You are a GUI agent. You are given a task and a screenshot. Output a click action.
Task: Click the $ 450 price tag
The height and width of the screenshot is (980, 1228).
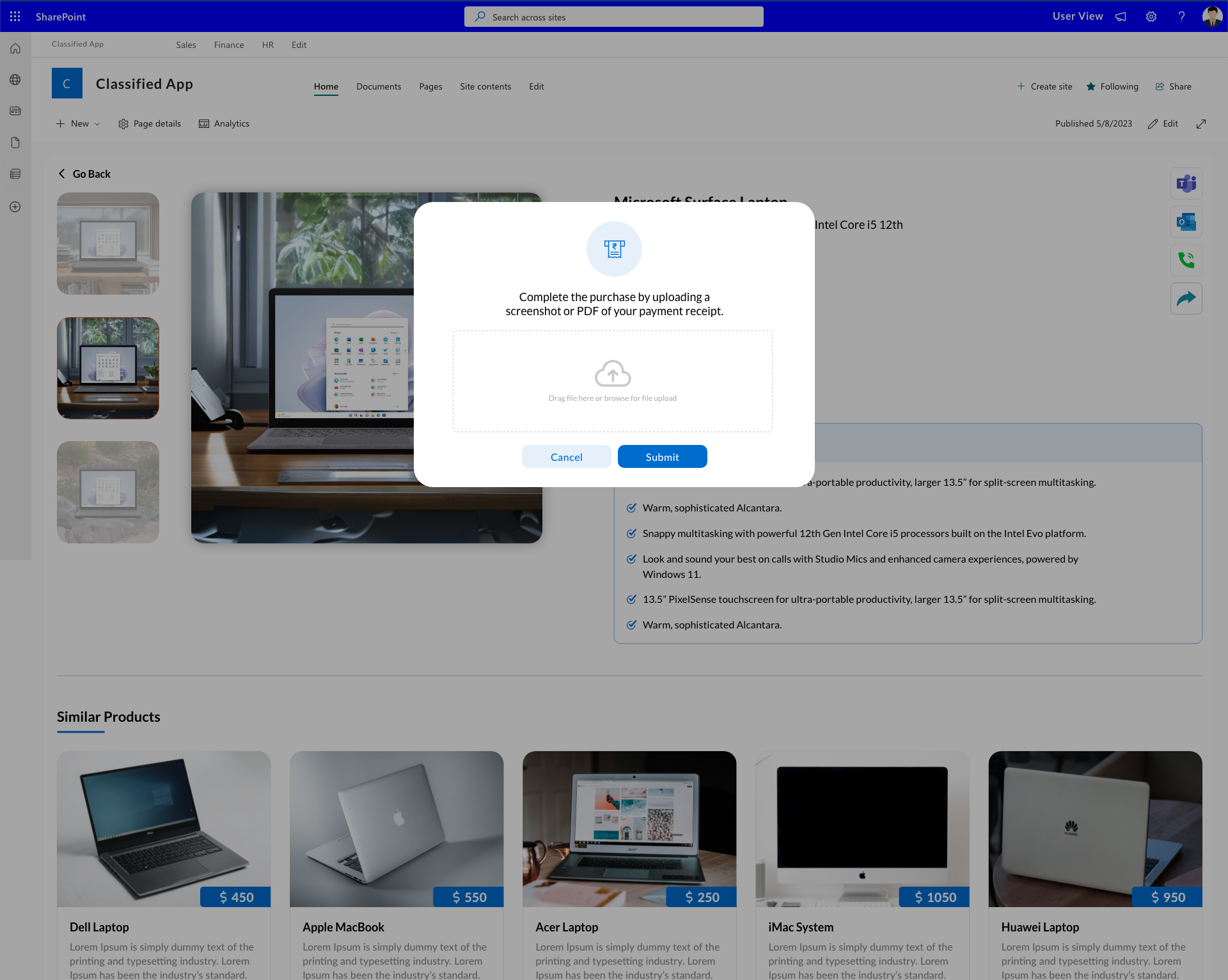[x=235, y=897]
